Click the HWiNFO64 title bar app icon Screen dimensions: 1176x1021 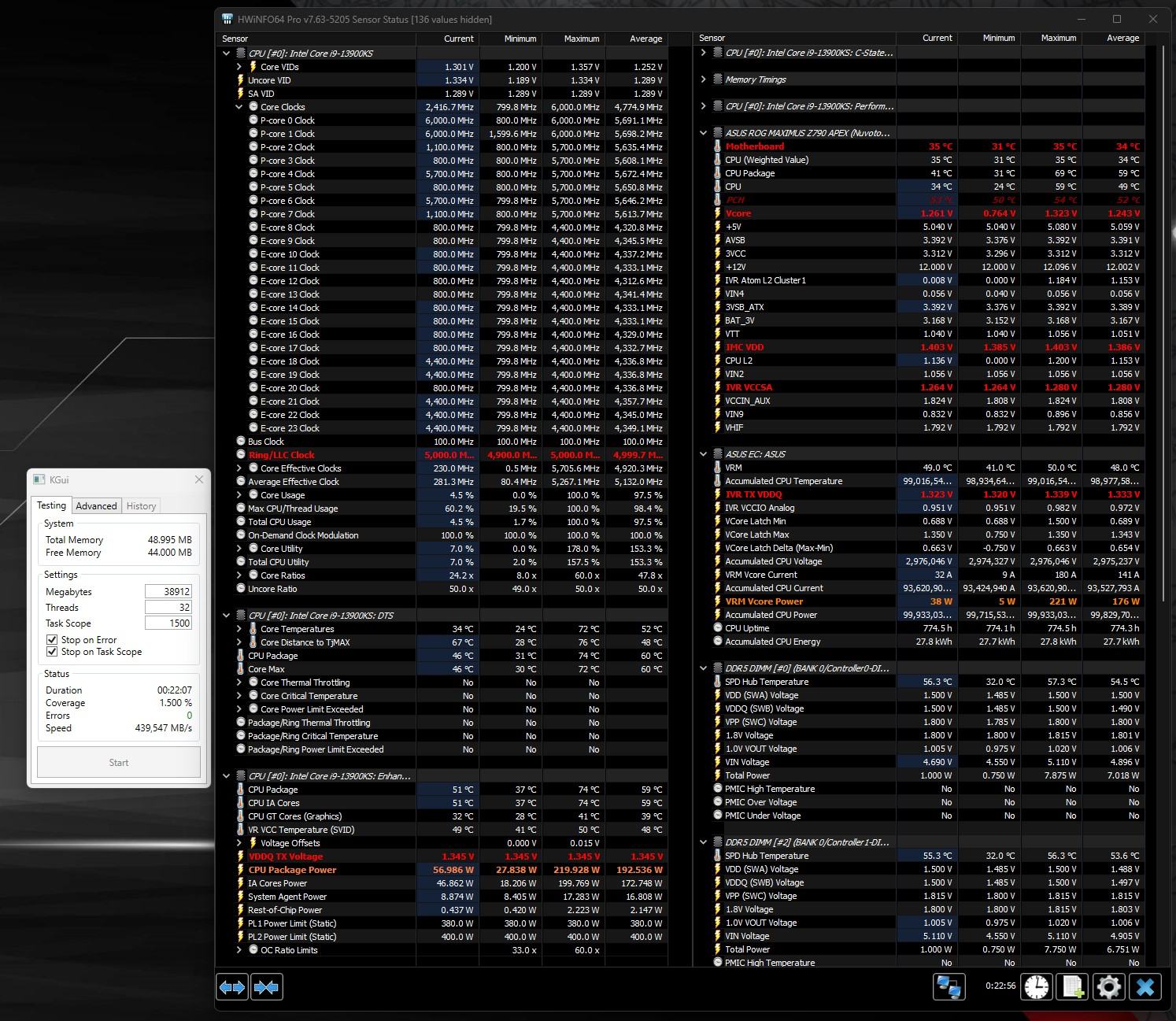coord(227,19)
